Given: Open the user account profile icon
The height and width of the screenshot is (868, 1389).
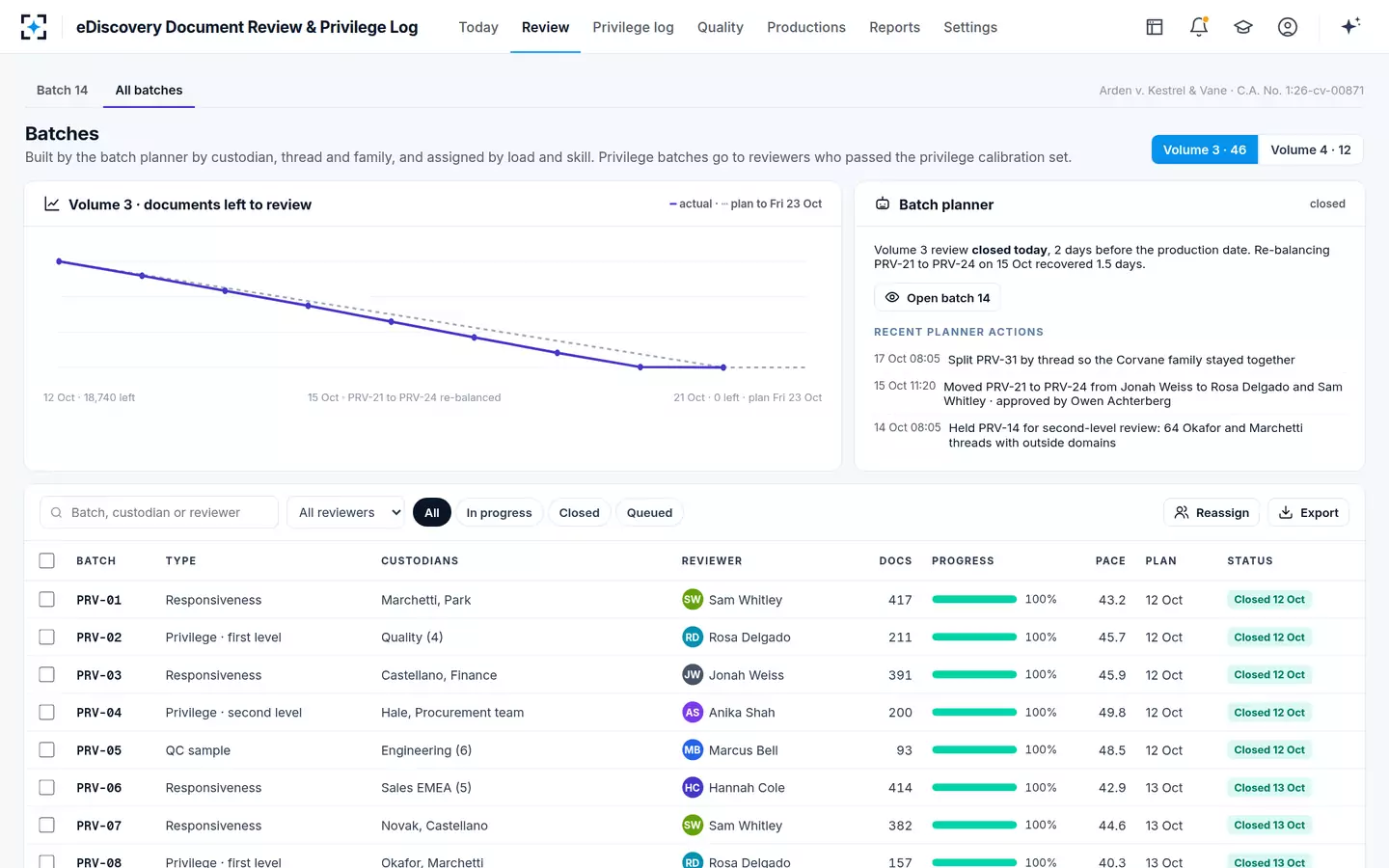Looking at the screenshot, I should [1288, 27].
